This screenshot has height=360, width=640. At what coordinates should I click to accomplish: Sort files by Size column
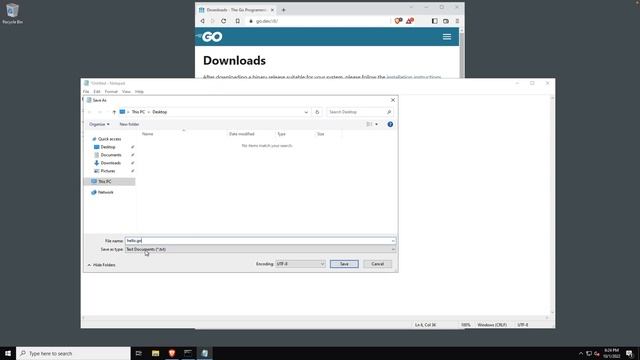click(321, 134)
